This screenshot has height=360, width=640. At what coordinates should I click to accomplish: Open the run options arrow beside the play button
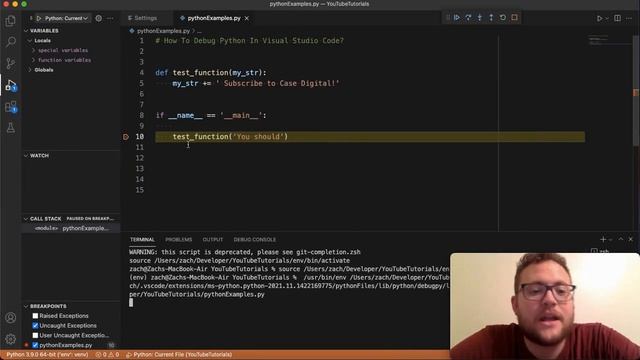pos(607,18)
